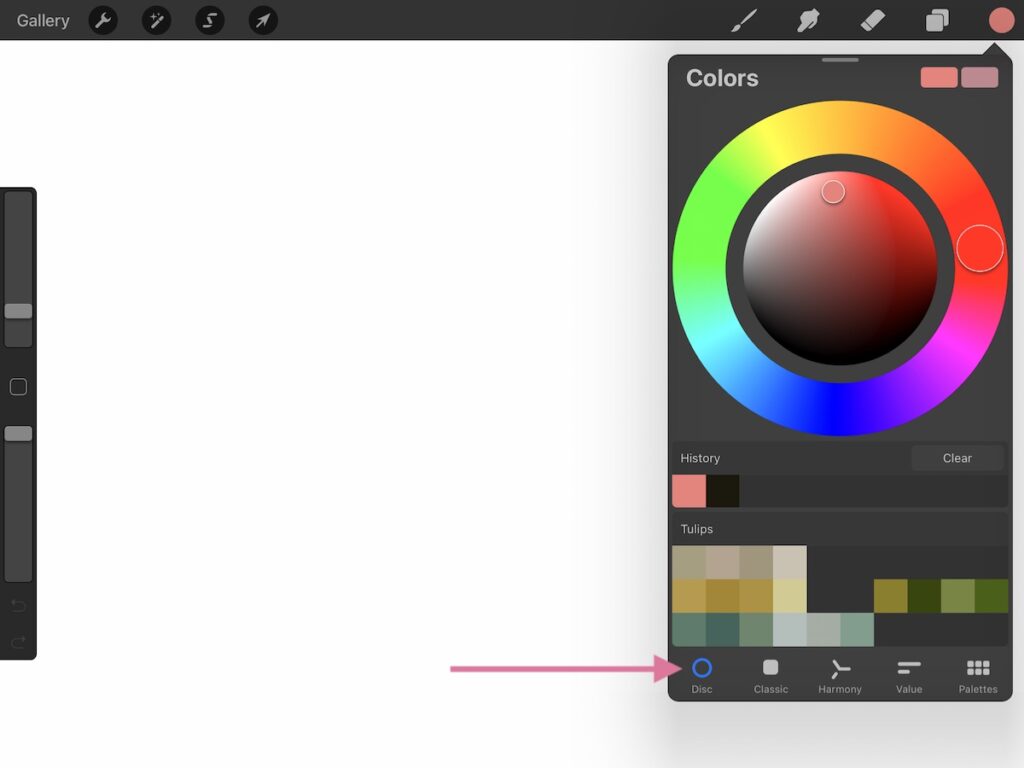Activate the Transform arrow tool
The height and width of the screenshot is (768, 1024).
263,20
